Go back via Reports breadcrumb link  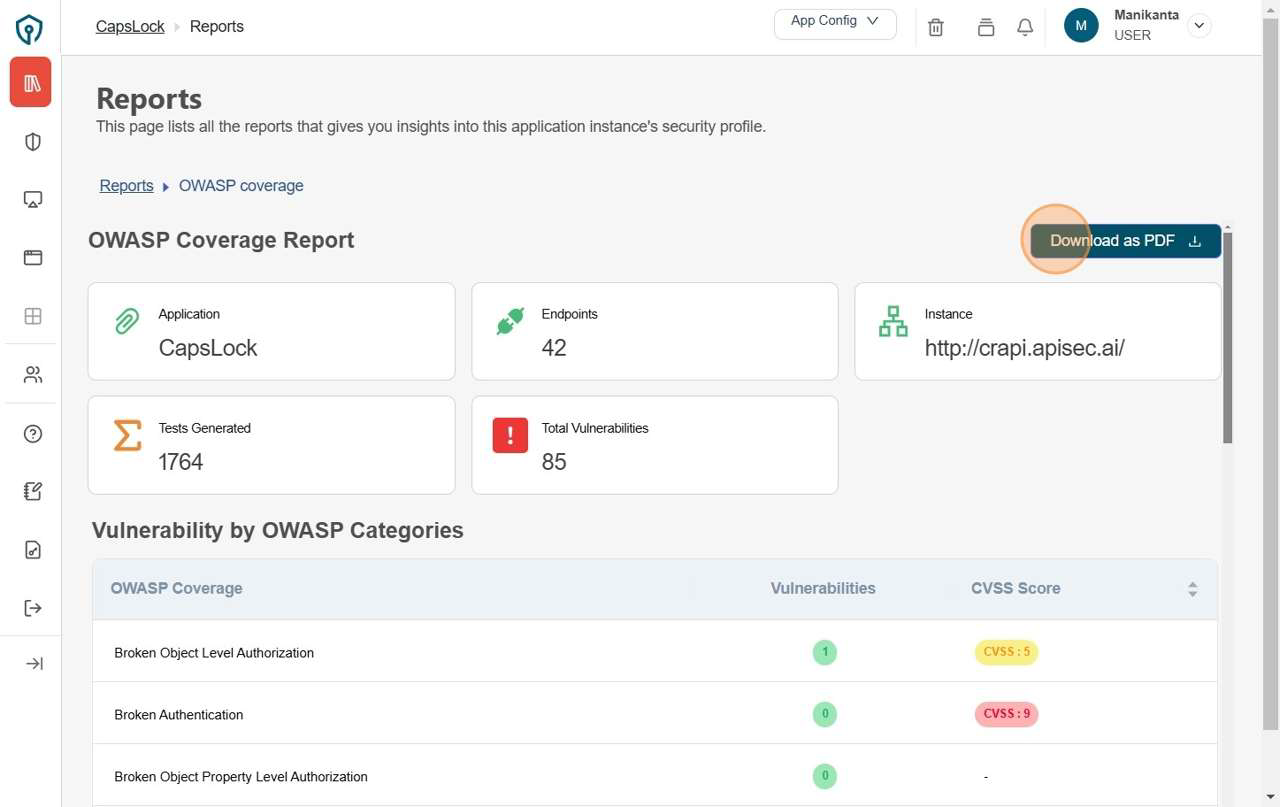tap(126, 186)
